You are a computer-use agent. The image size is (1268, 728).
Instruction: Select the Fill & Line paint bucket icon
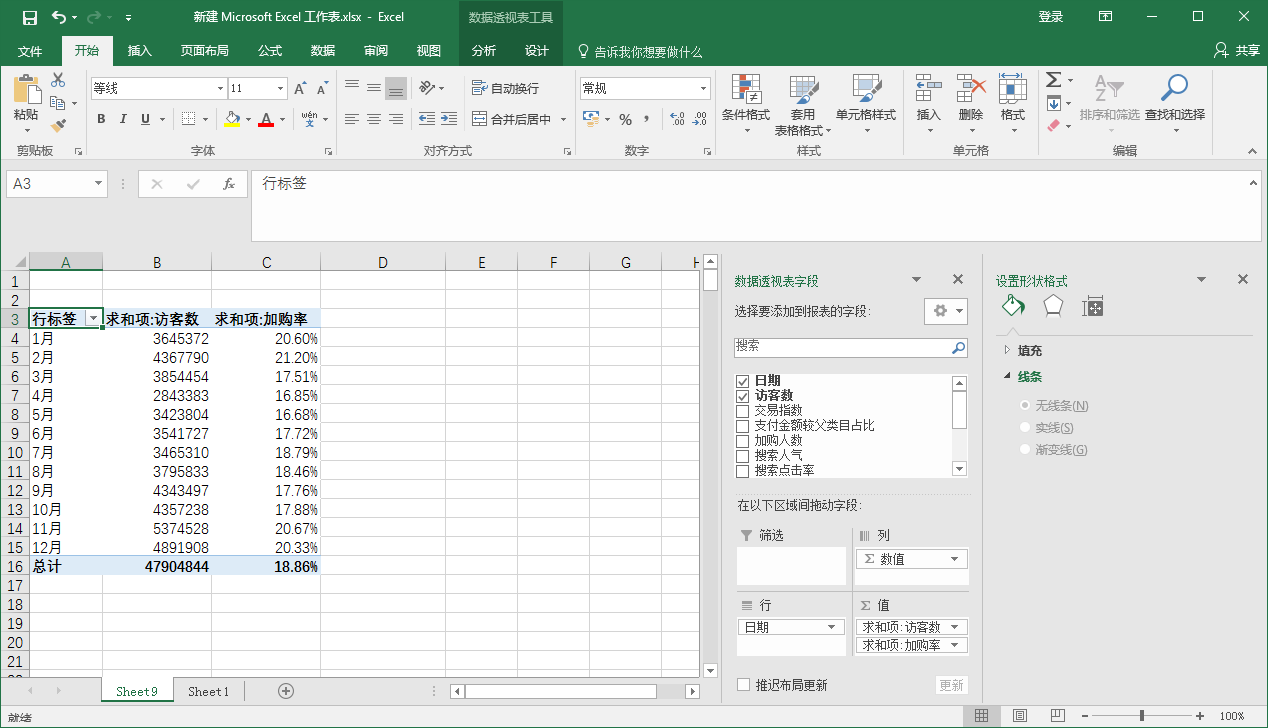coord(1013,306)
